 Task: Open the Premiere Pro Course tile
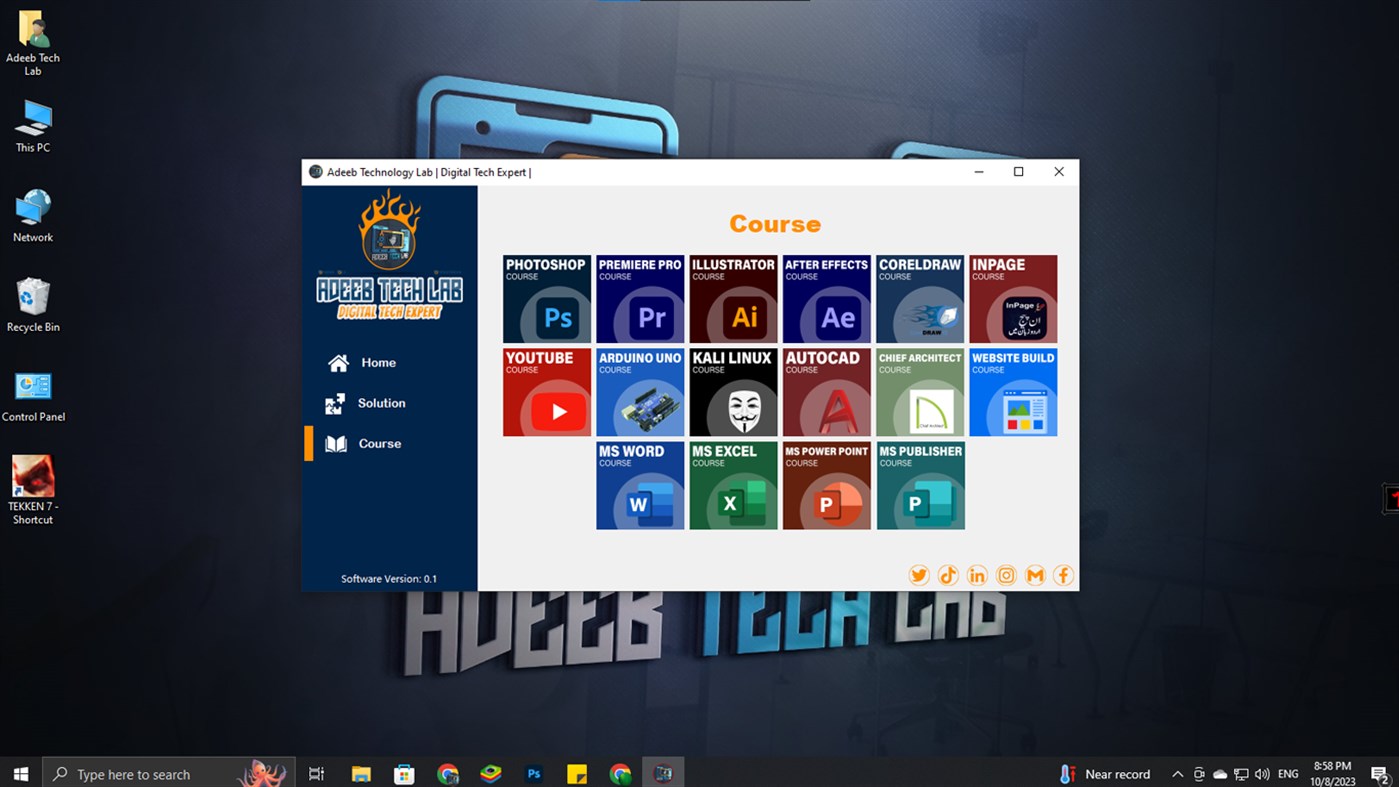[x=639, y=298]
